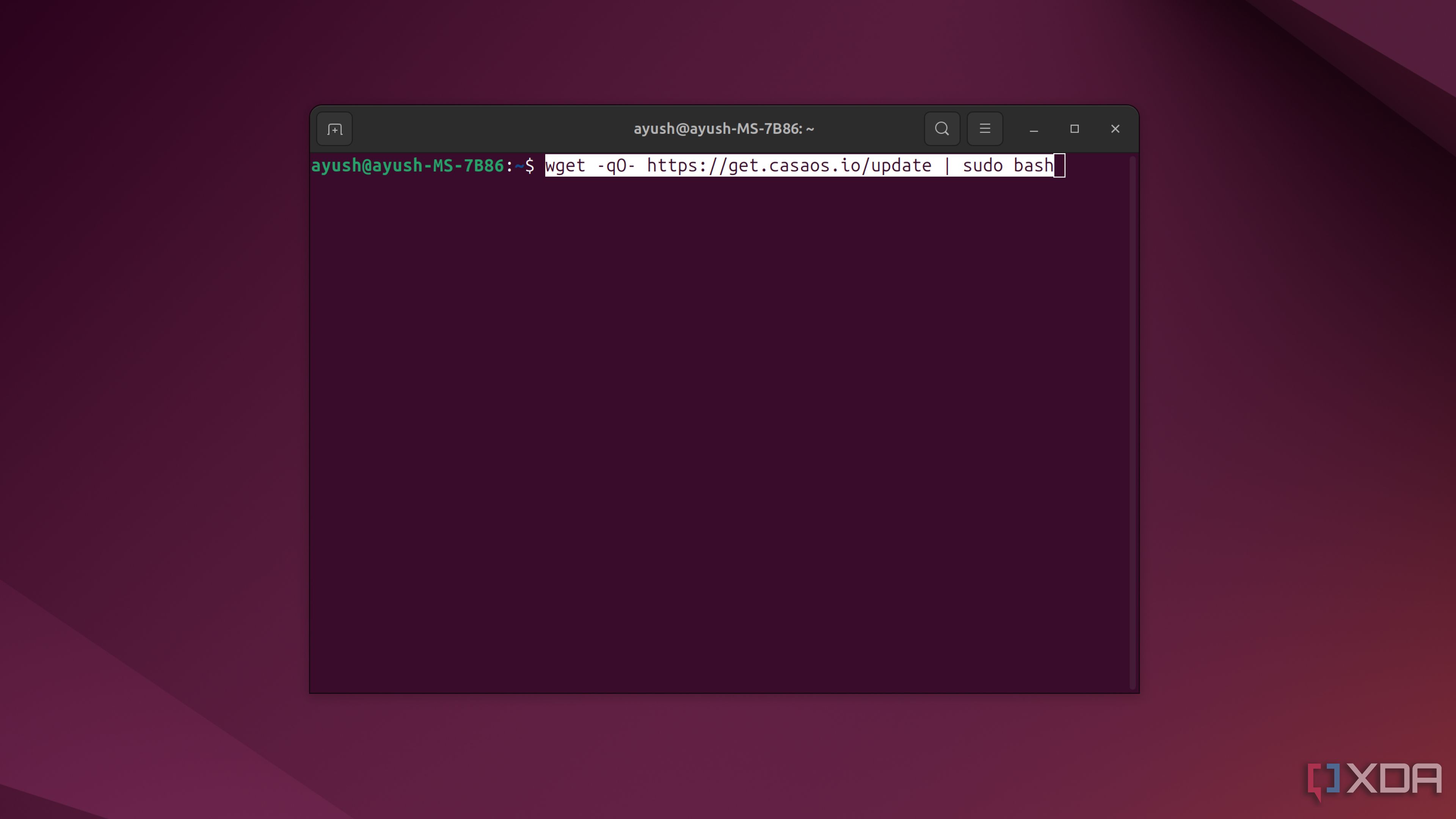Close the terminal window
This screenshot has width=1456, height=819.
[1115, 129]
